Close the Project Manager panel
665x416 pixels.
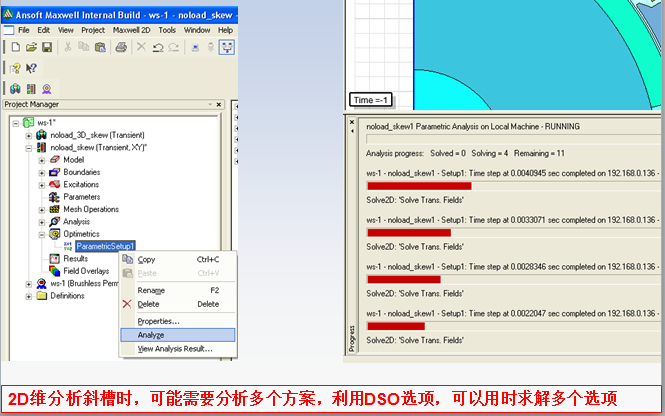pos(219,104)
